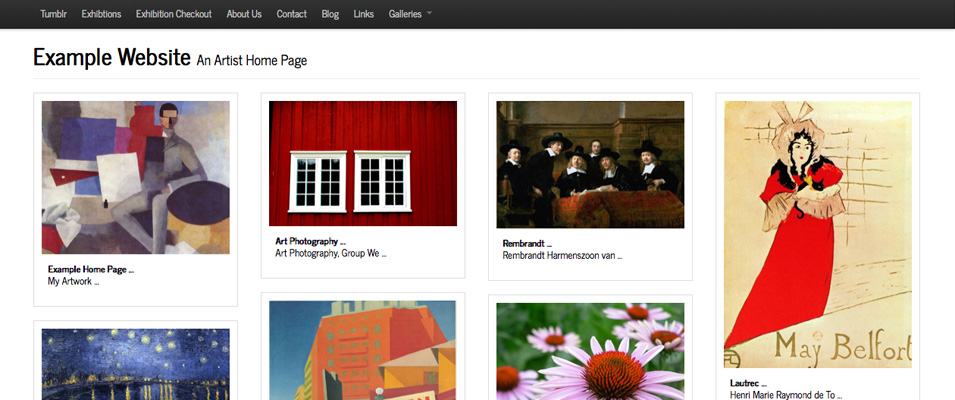Open Exhibition Checkout in navbar

(174, 14)
